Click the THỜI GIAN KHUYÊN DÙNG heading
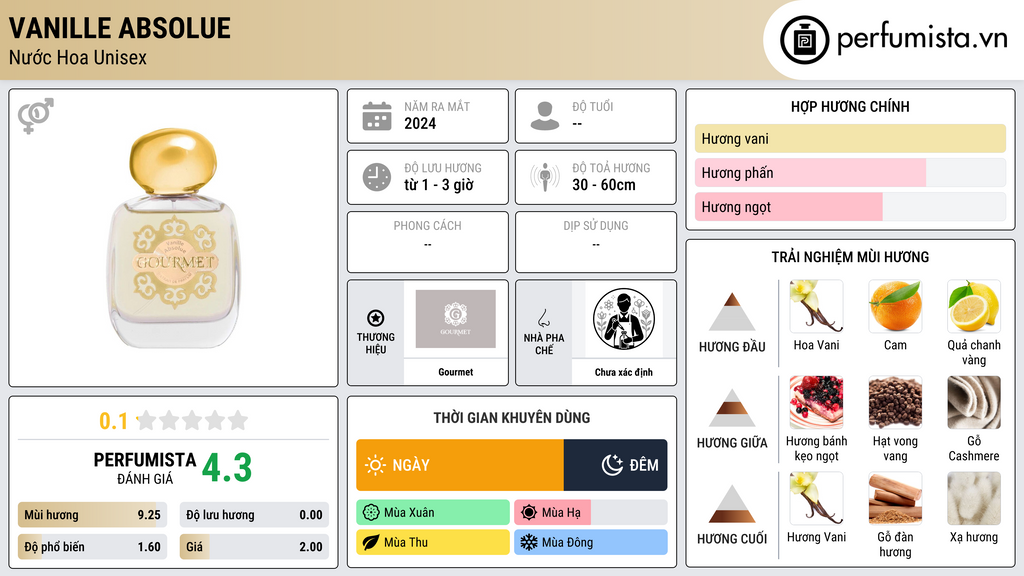The width and height of the screenshot is (1024, 576). 512,418
